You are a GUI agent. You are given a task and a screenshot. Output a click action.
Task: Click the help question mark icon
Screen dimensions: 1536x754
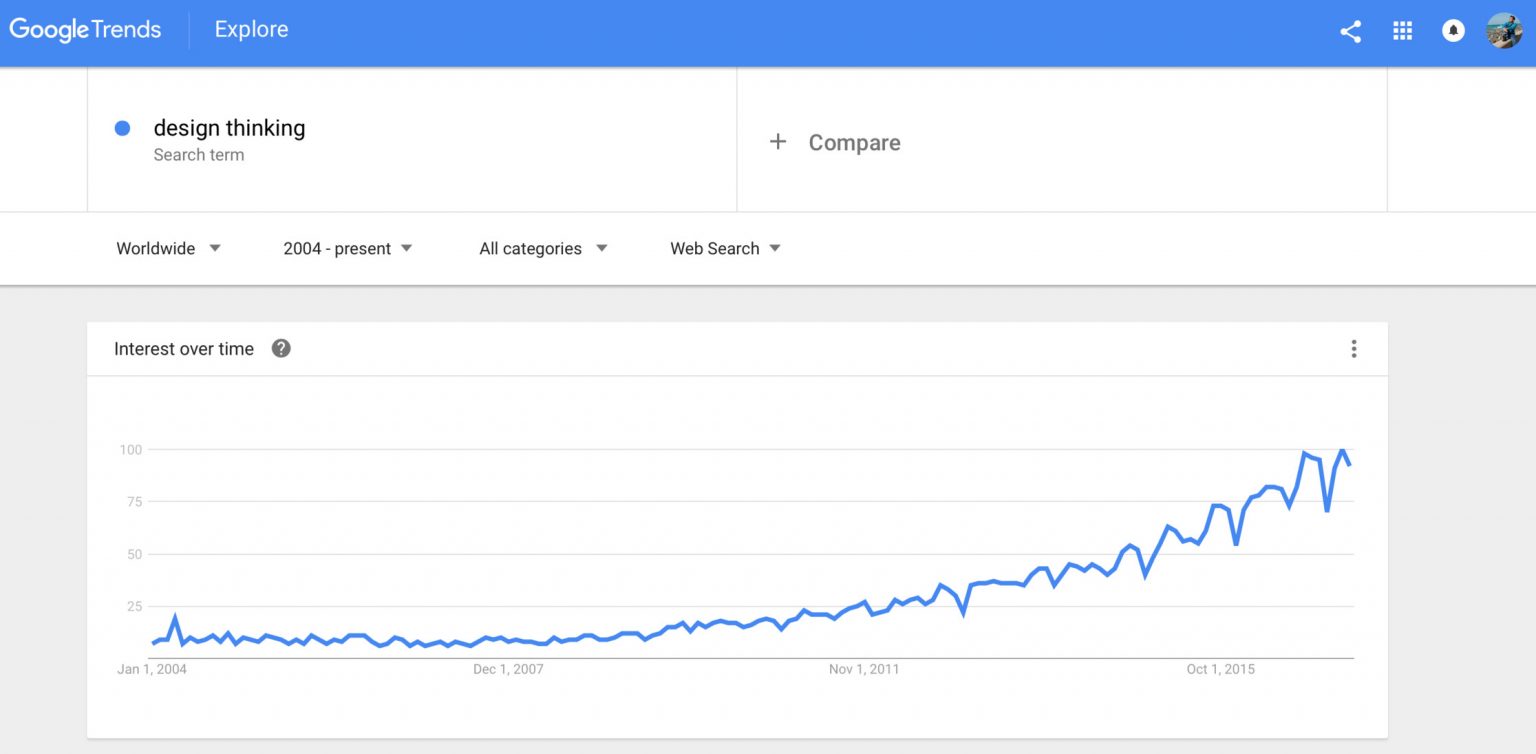281,348
